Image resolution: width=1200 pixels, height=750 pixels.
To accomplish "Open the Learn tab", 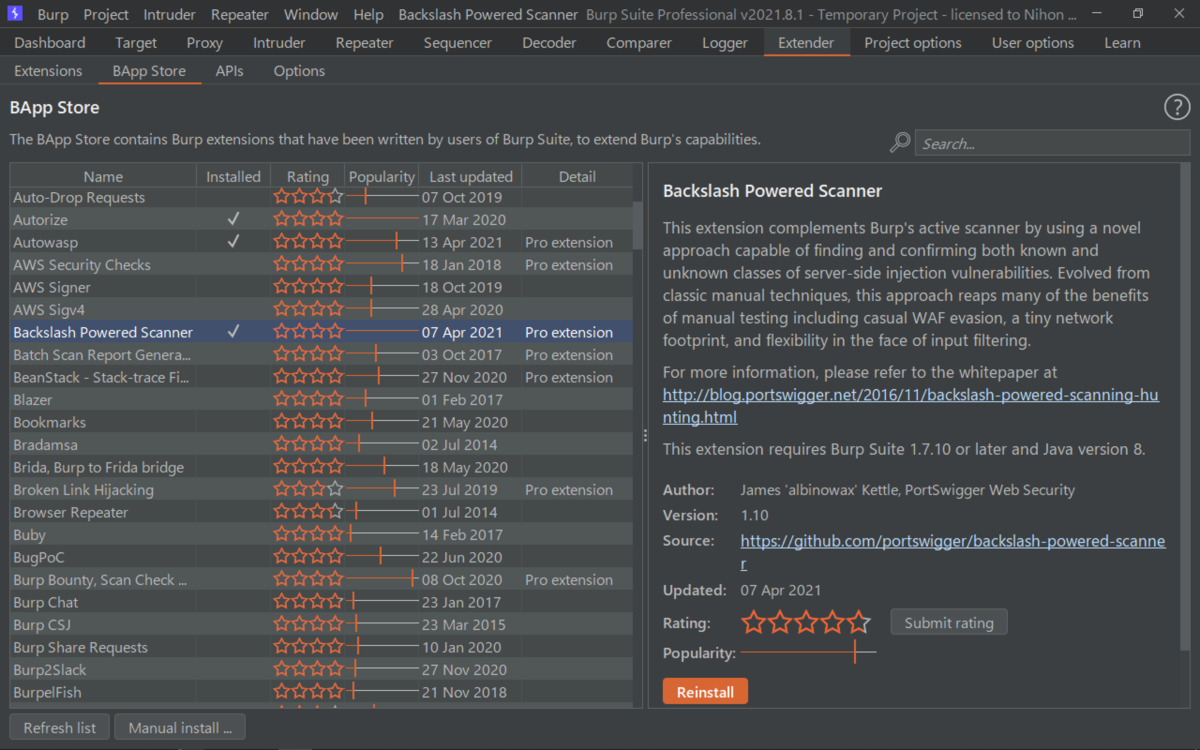I will pos(1122,43).
